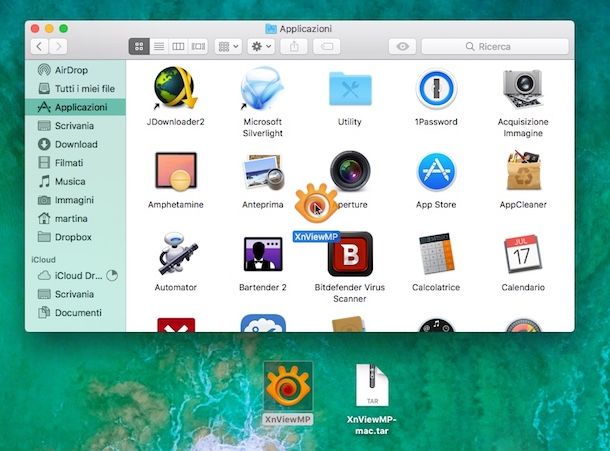
Task: Select the Amphetamine app icon
Action: coord(175,172)
